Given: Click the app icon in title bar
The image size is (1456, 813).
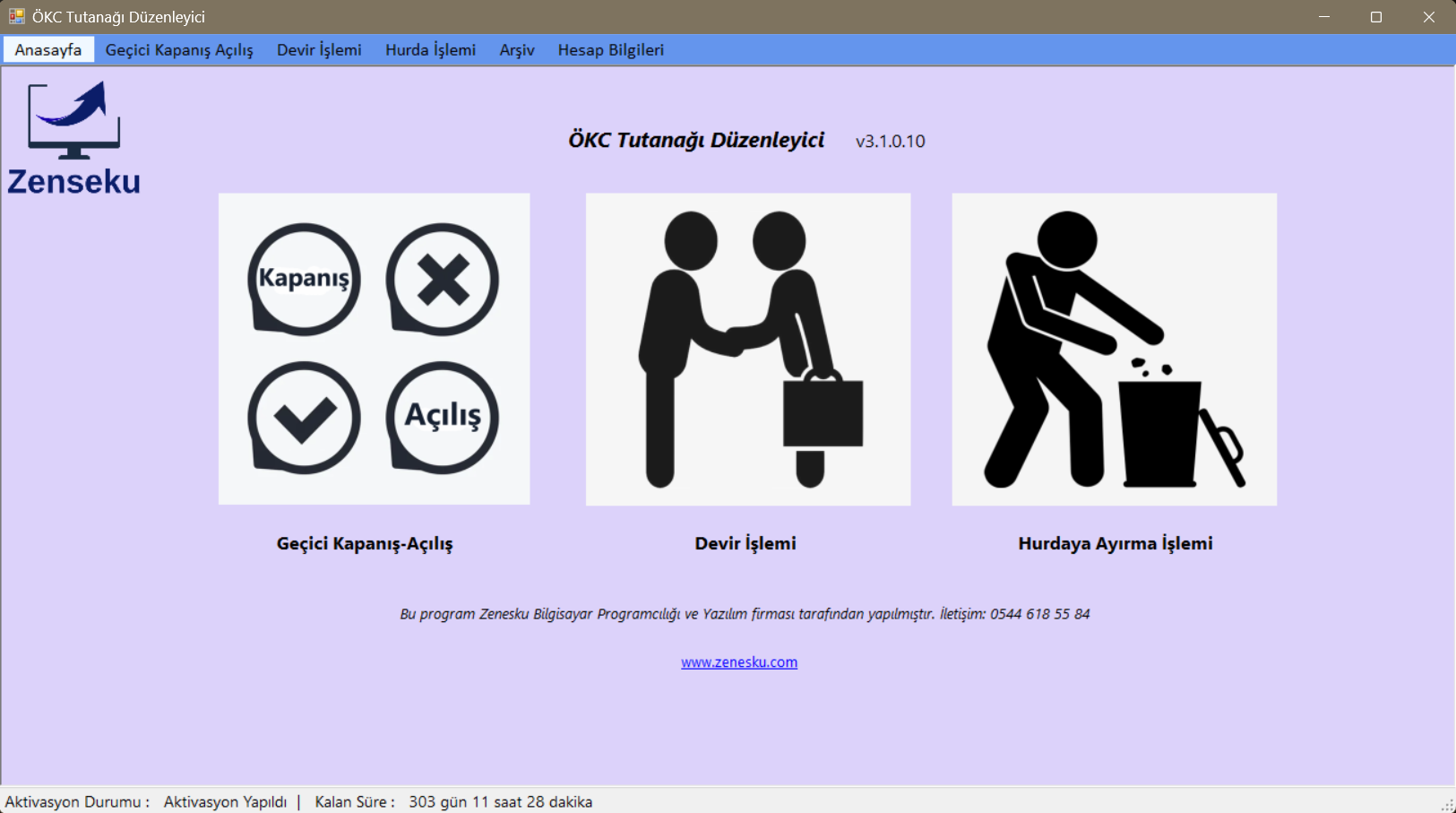Looking at the screenshot, I should tap(16, 16).
